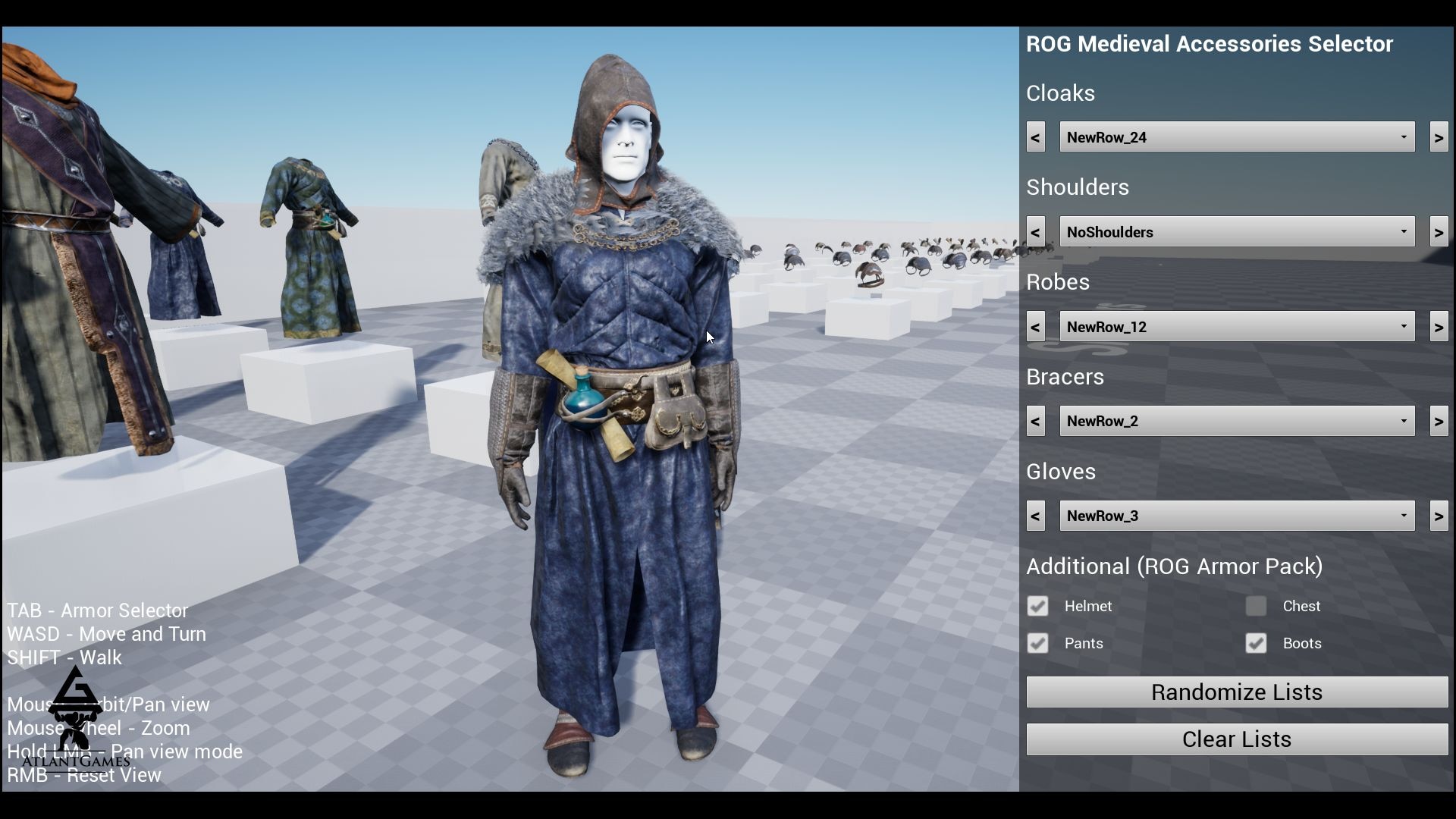This screenshot has height=819, width=1456.
Task: Click the ROG Medieval Accessories Selector title
Action: [x=1210, y=44]
